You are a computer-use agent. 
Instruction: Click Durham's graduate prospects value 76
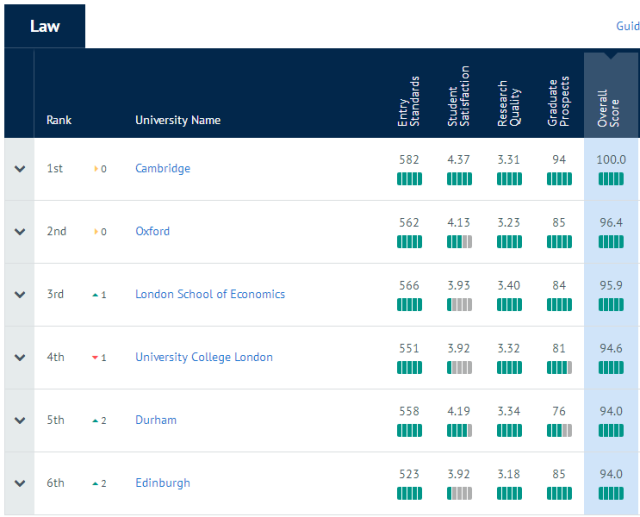click(x=559, y=411)
